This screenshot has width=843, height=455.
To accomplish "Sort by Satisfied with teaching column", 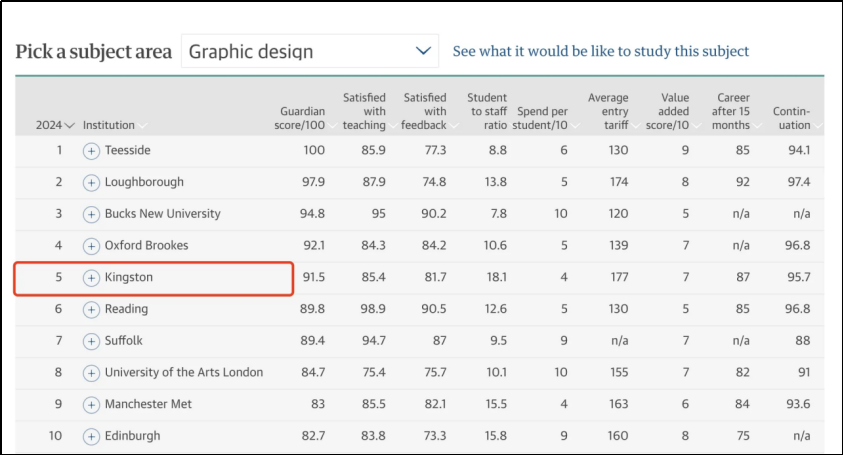I will point(364,111).
